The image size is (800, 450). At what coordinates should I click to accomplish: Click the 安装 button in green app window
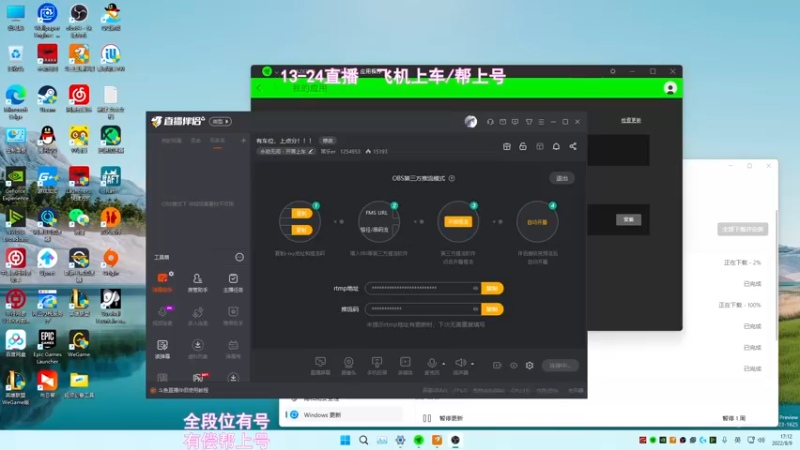pos(629,219)
